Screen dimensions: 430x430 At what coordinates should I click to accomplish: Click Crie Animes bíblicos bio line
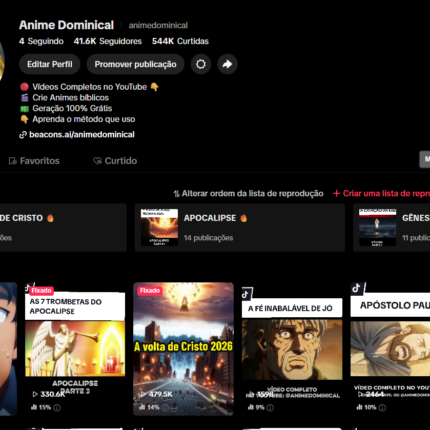pos(65,98)
